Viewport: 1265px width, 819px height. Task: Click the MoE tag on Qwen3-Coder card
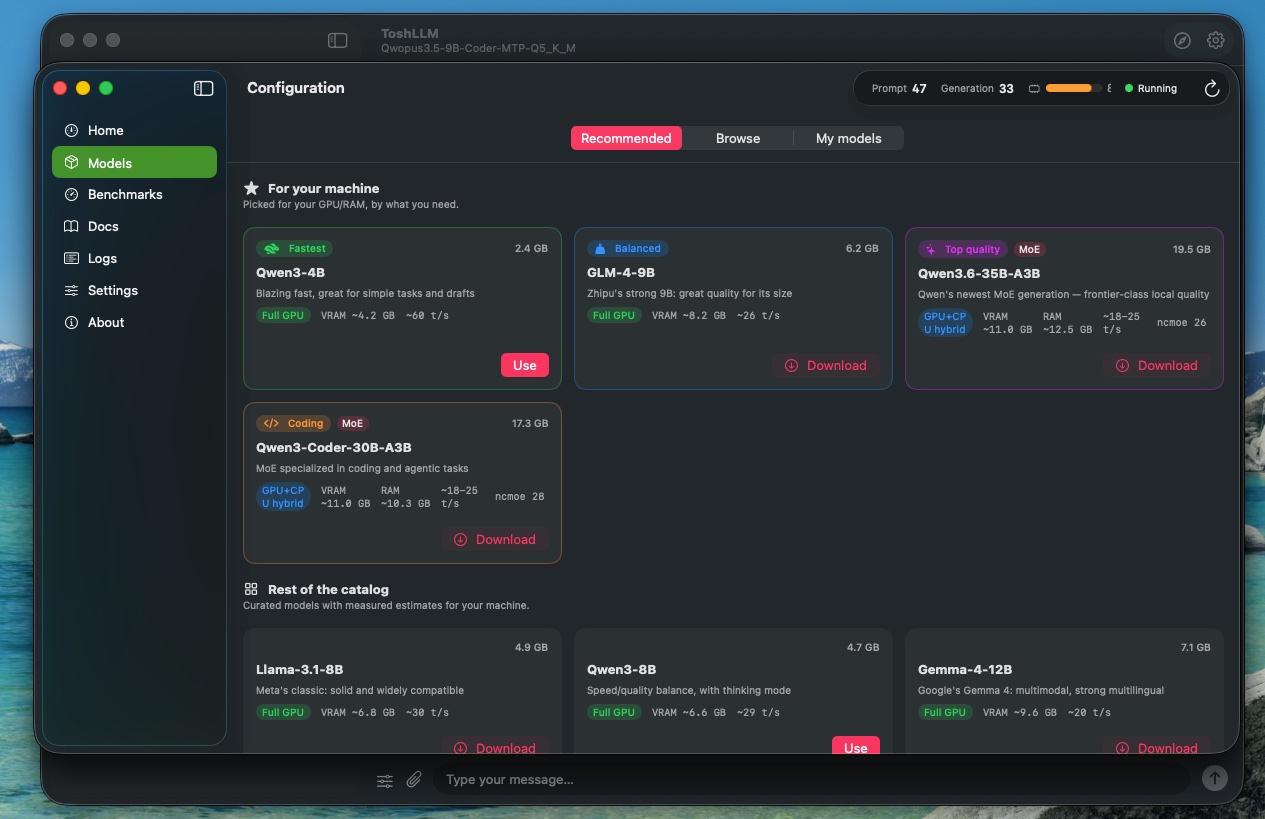click(x=352, y=423)
